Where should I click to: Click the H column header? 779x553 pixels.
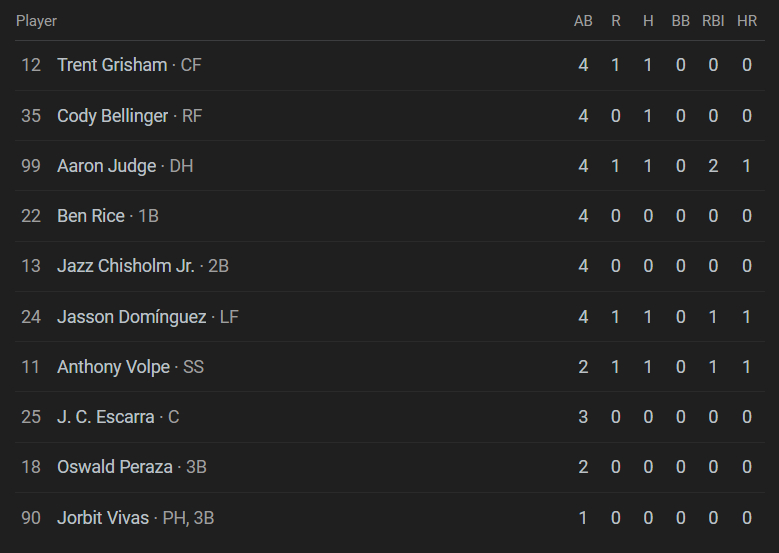648,21
